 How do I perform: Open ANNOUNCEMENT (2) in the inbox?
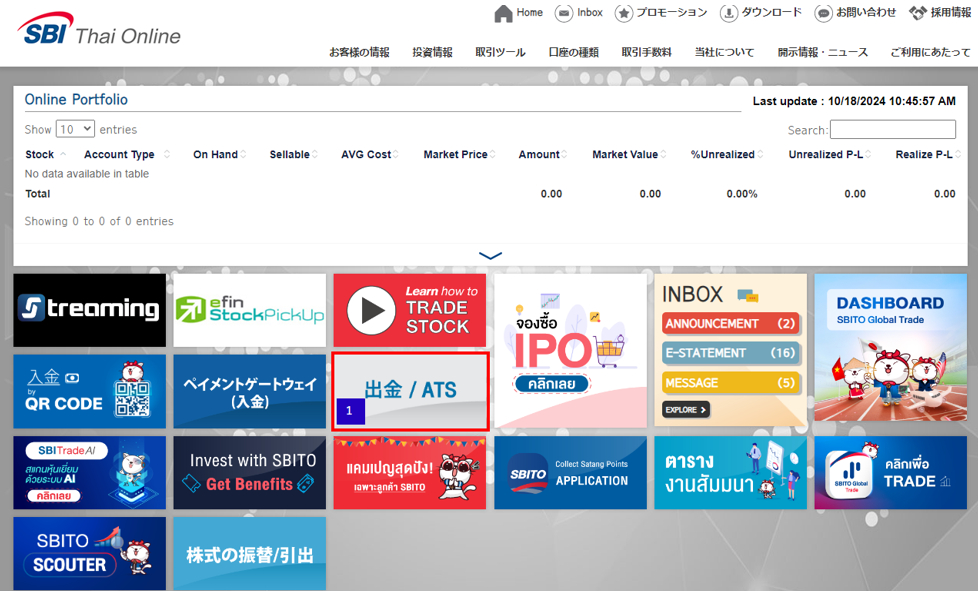[x=730, y=324]
